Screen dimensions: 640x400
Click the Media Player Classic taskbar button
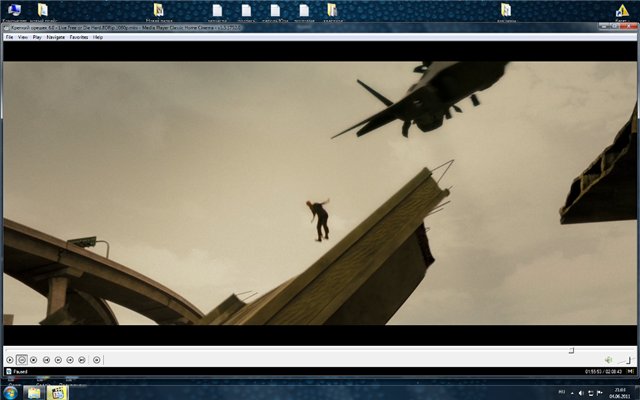(x=58, y=393)
